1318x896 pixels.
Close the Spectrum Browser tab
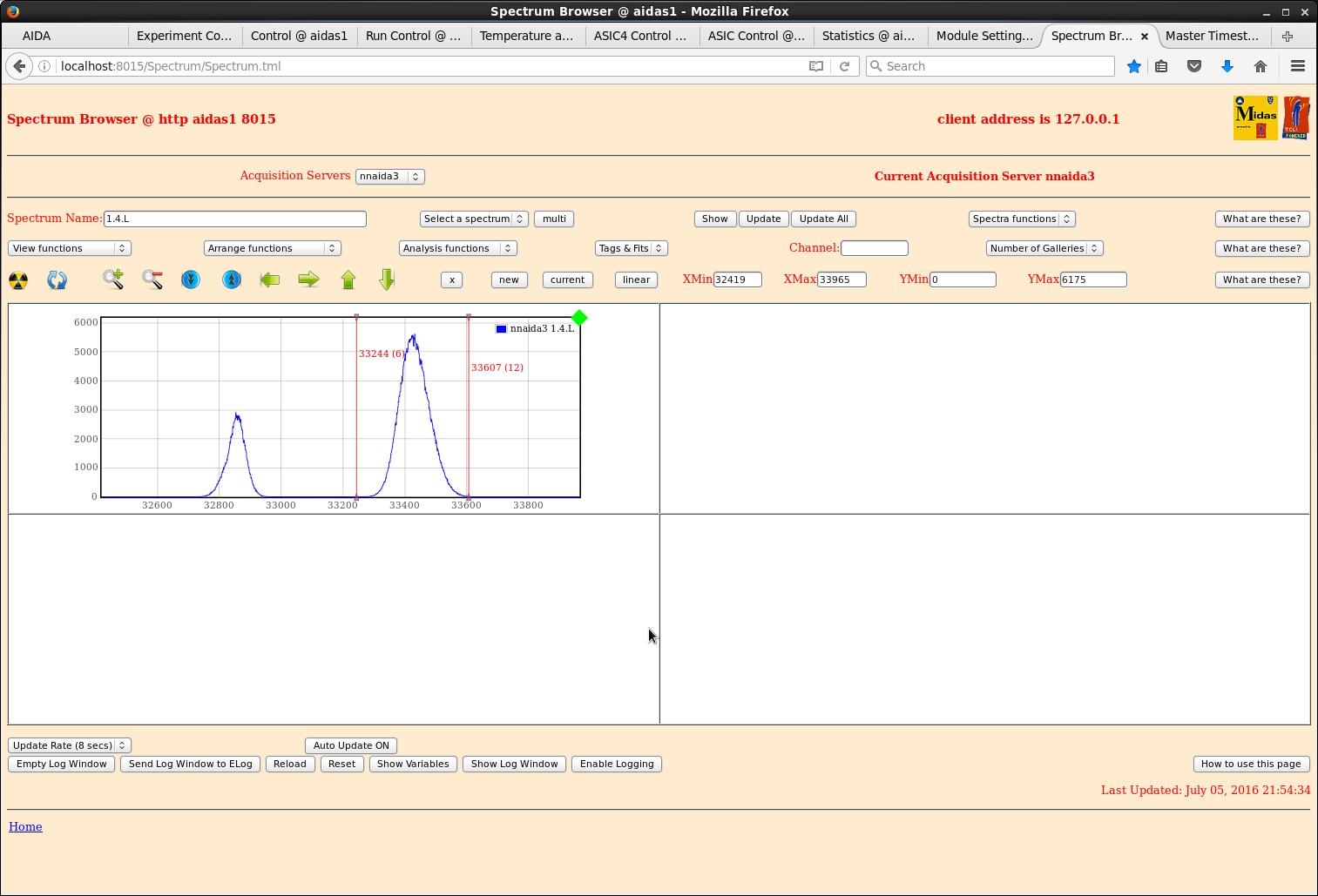(1145, 37)
